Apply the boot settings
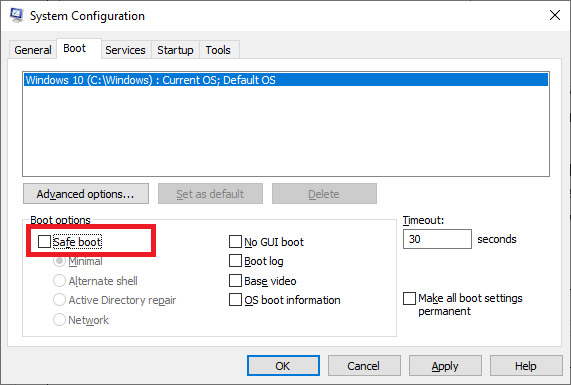This screenshot has width=571, height=385. (445, 366)
